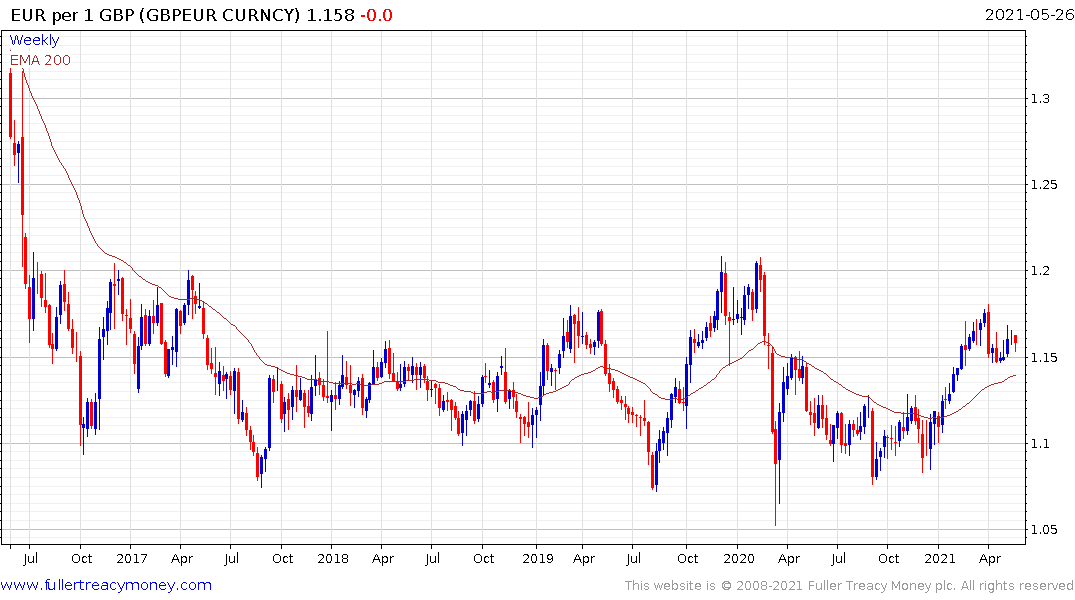This screenshot has height=600, width=1075.
Task: Click the 1.25 price axis label
Action: [1044, 184]
